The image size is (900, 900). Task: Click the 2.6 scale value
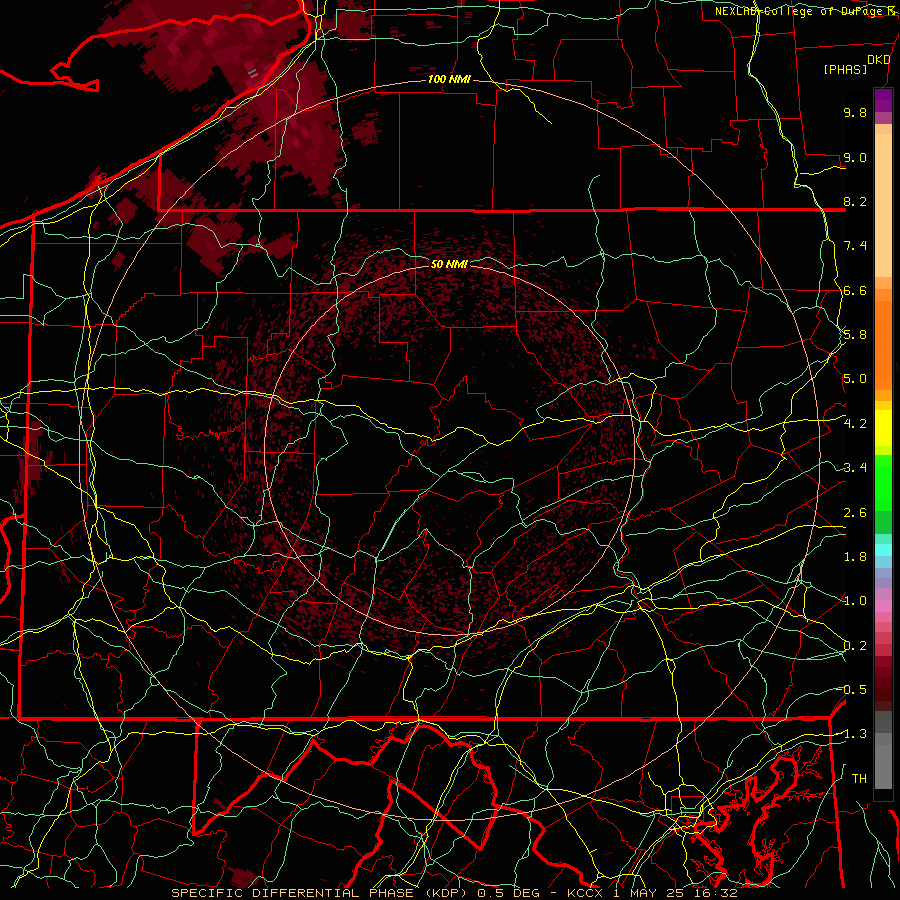855,513
